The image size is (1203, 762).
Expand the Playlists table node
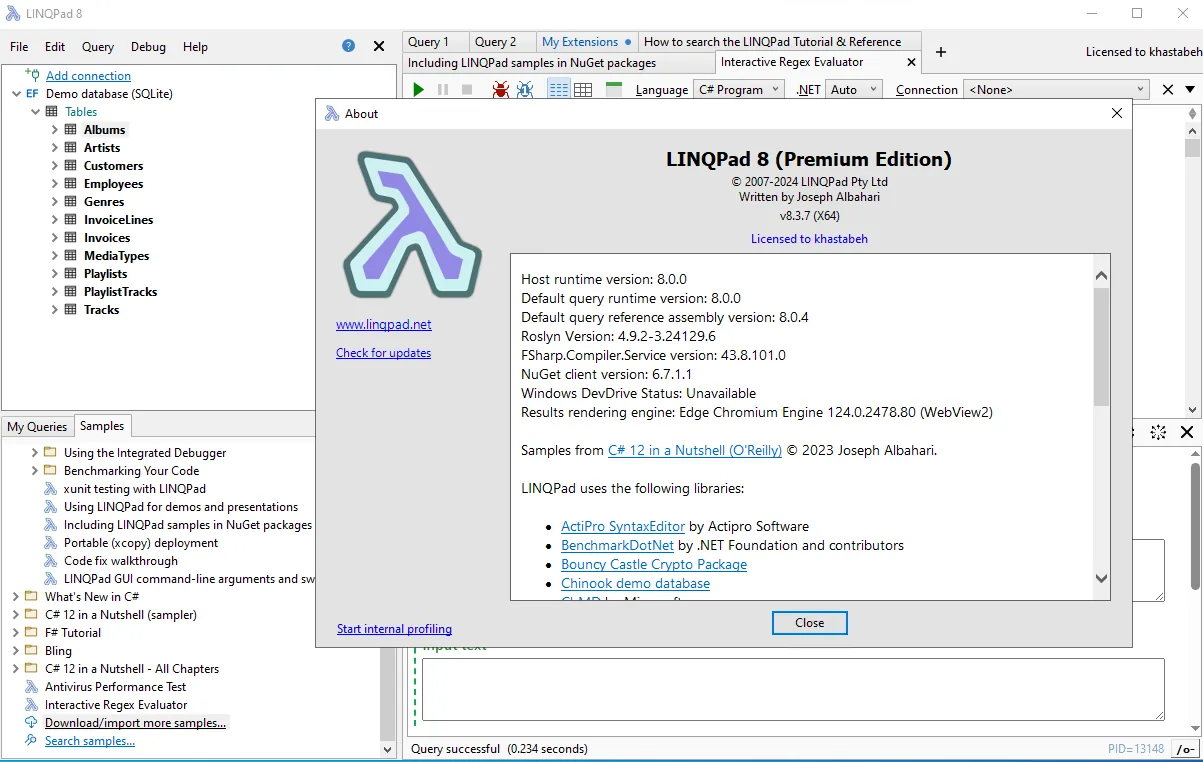click(55, 274)
